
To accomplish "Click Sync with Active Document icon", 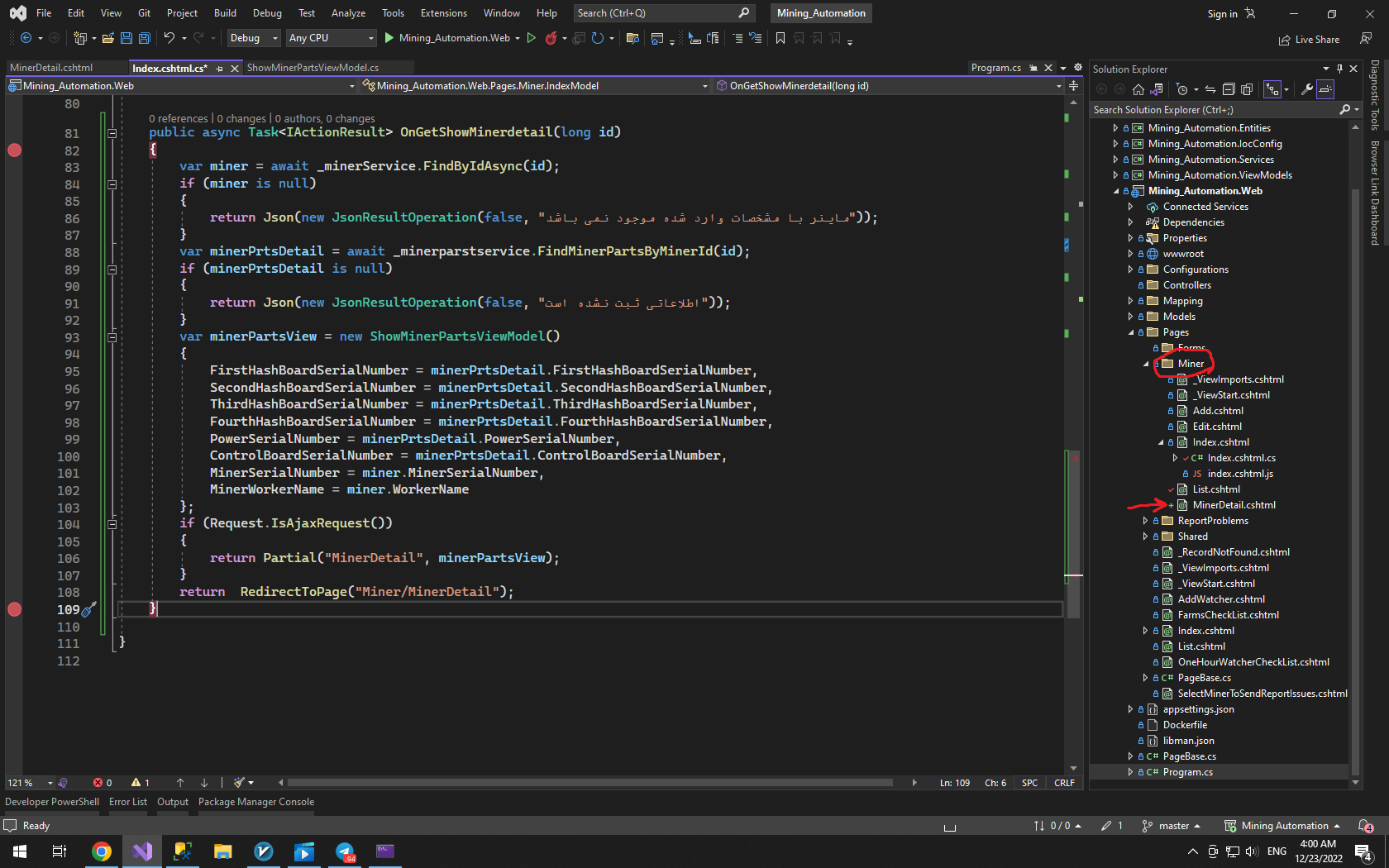I will [1210, 89].
